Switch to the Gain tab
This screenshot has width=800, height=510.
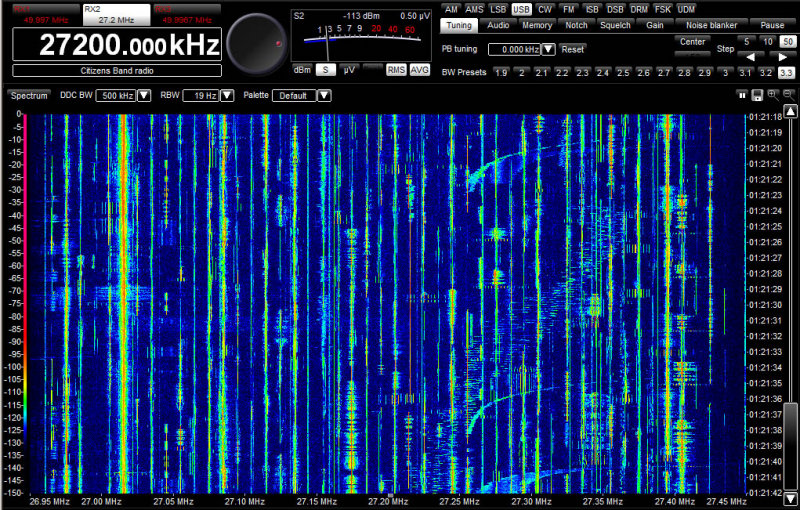655,25
